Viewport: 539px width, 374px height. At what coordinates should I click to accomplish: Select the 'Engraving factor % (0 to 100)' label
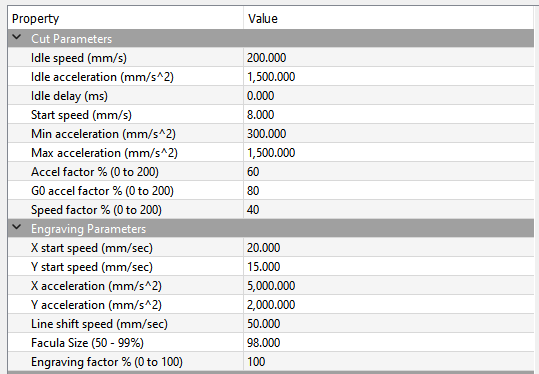107,362
